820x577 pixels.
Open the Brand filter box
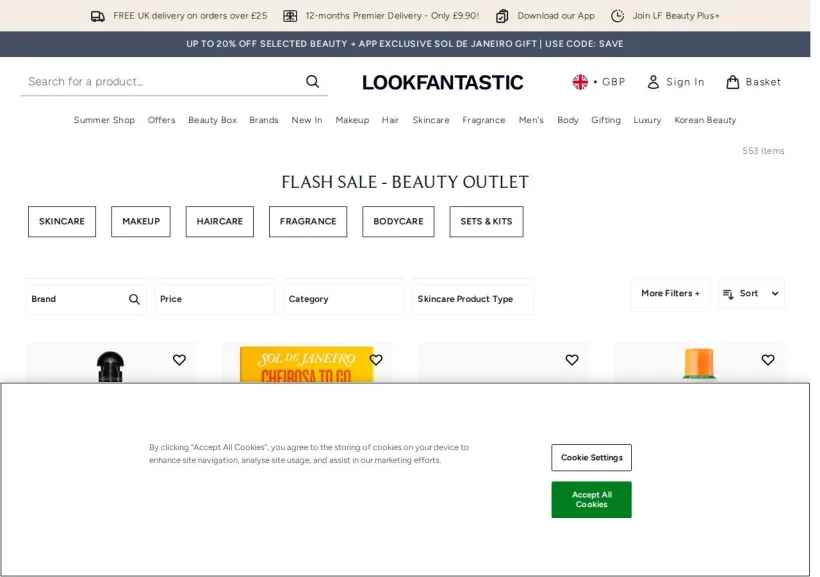[x=86, y=299]
